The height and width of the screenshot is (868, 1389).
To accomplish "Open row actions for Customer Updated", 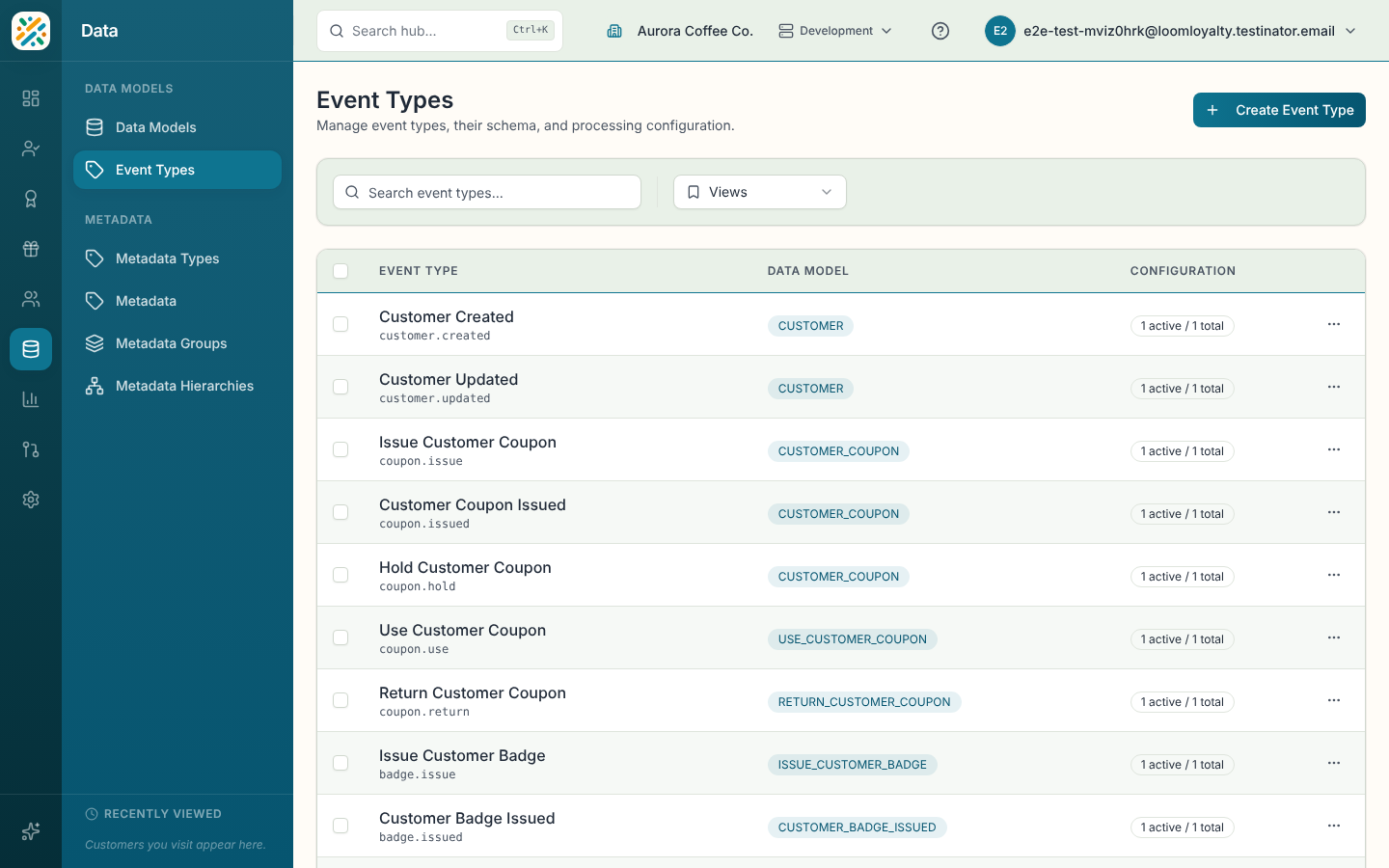I will tap(1334, 387).
